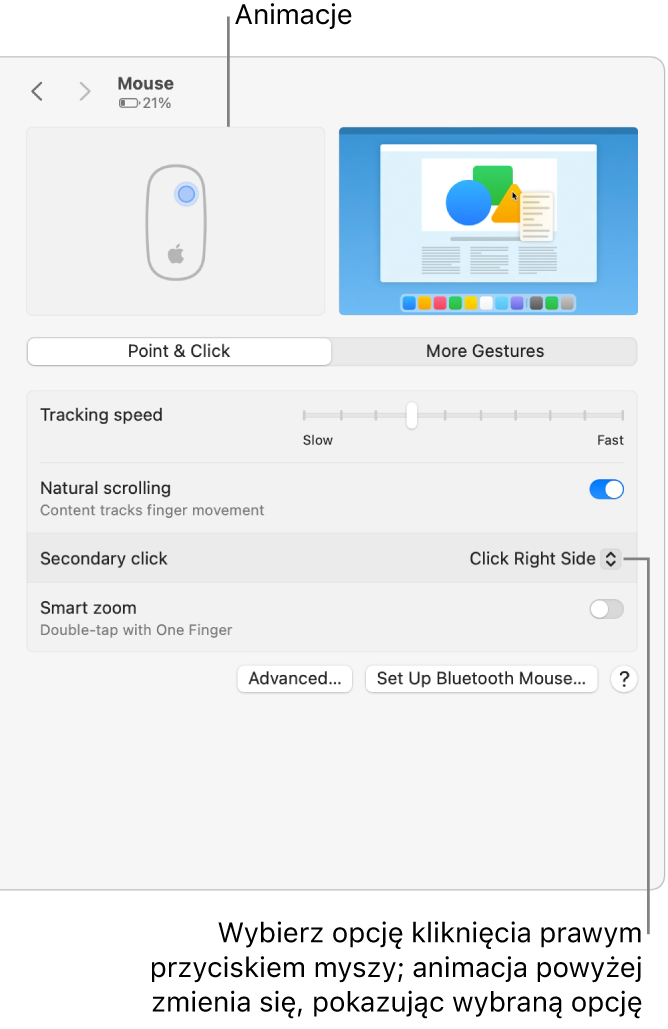
Task: Click the Apple logo on mouse graphic
Action: [x=176, y=252]
